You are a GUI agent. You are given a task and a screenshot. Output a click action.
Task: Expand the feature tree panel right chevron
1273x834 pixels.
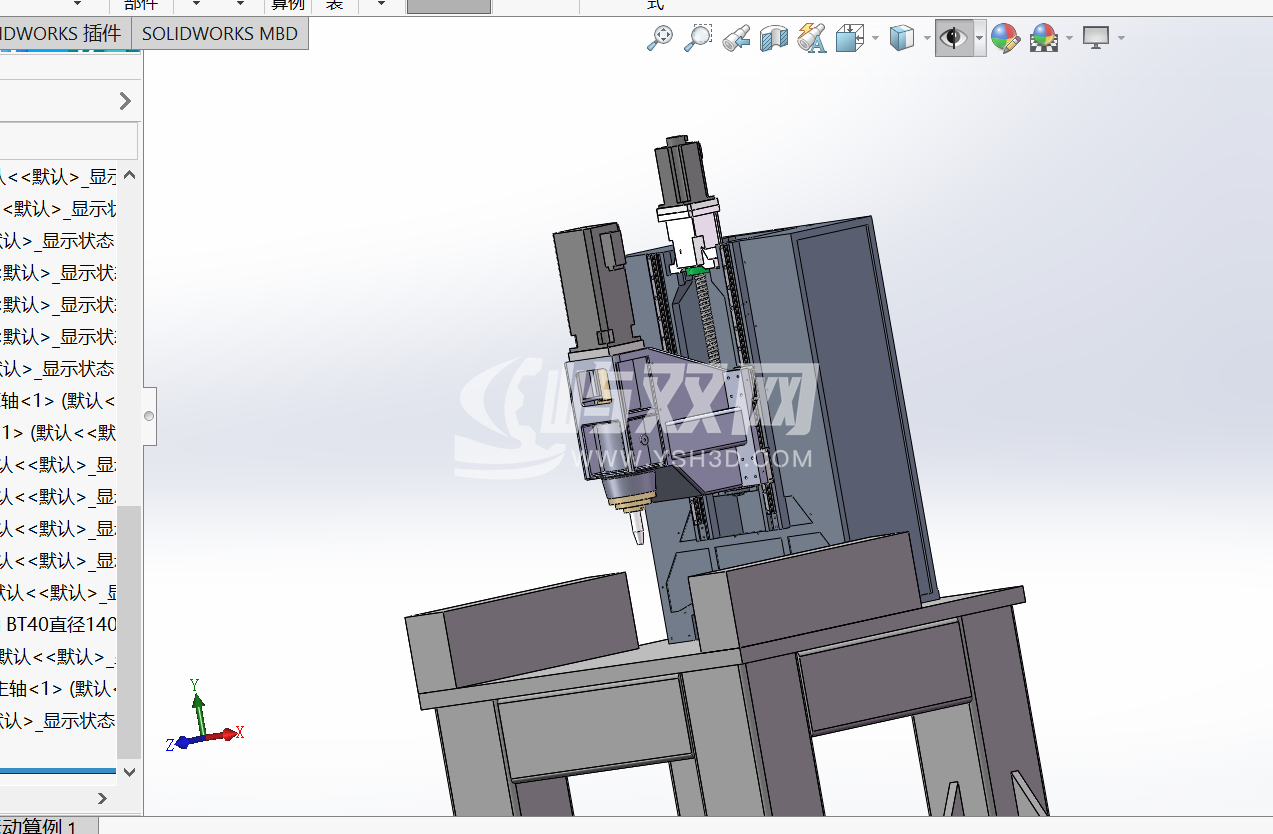(x=125, y=101)
